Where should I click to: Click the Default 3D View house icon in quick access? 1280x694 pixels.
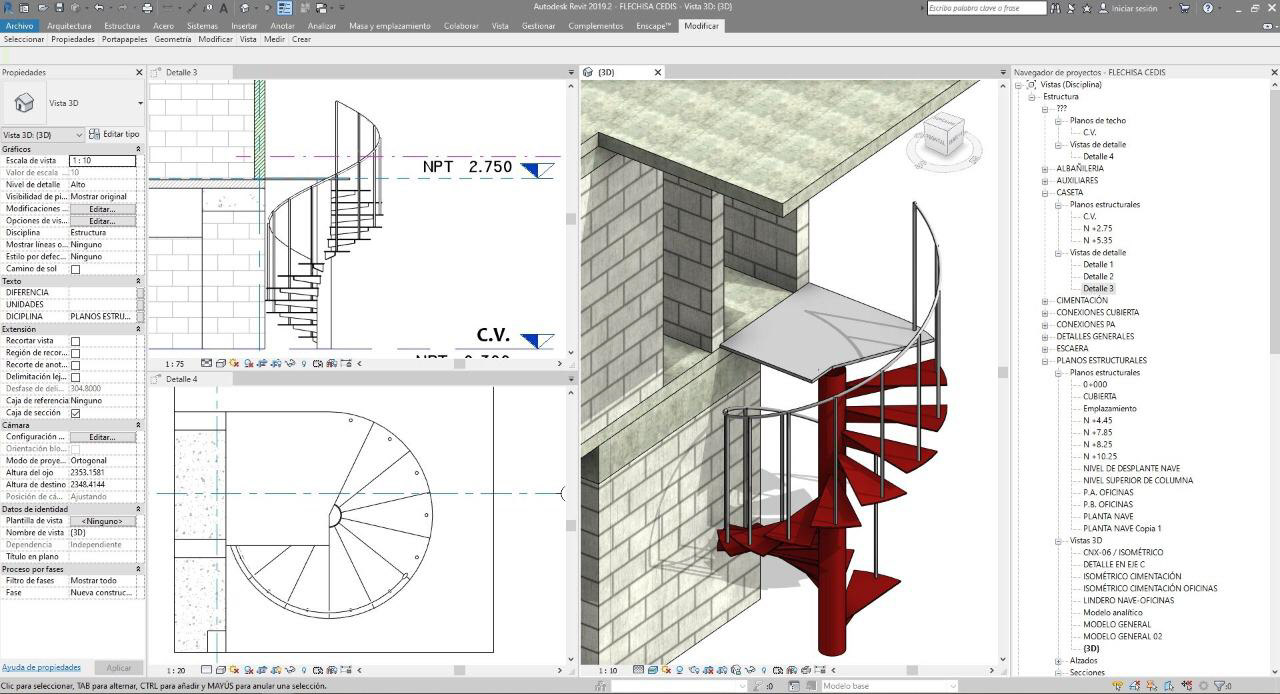click(x=244, y=7)
